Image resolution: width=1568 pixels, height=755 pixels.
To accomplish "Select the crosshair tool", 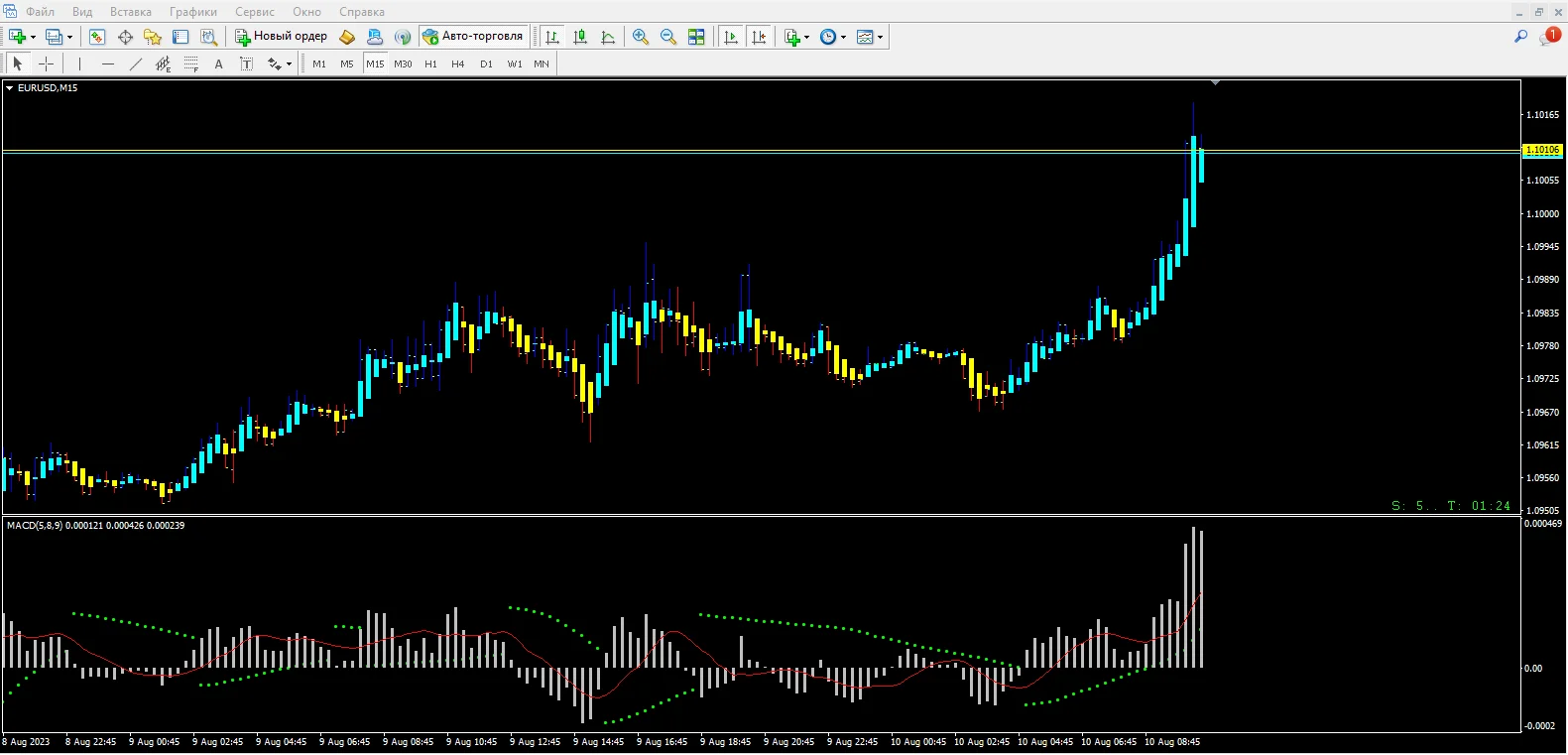I will [x=46, y=63].
